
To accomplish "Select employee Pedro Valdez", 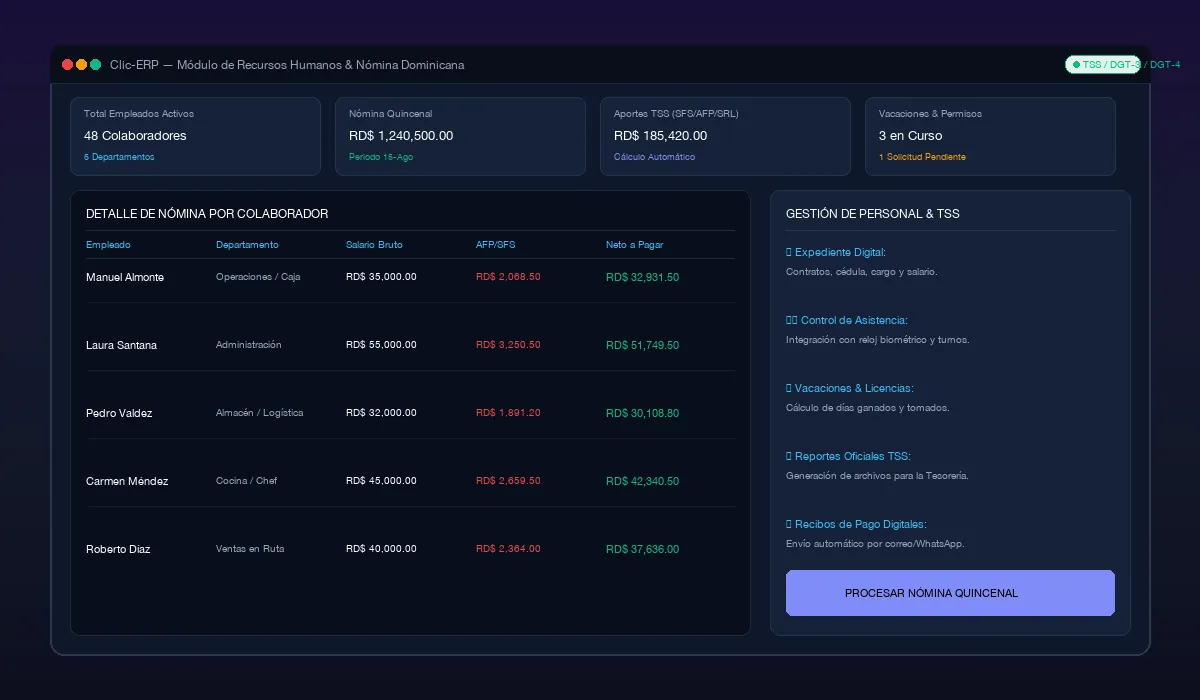I will point(119,413).
